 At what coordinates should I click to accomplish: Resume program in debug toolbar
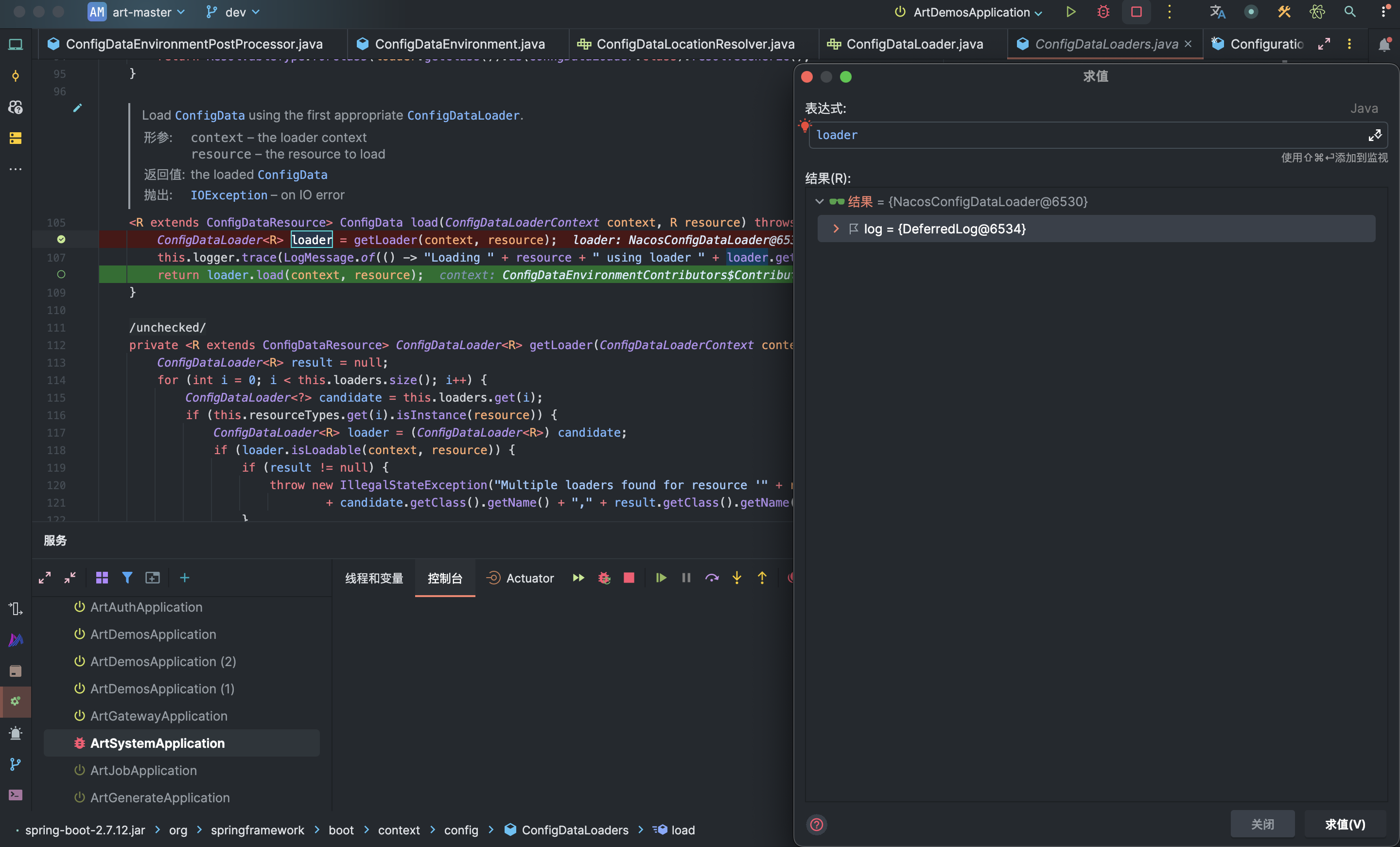[661, 578]
